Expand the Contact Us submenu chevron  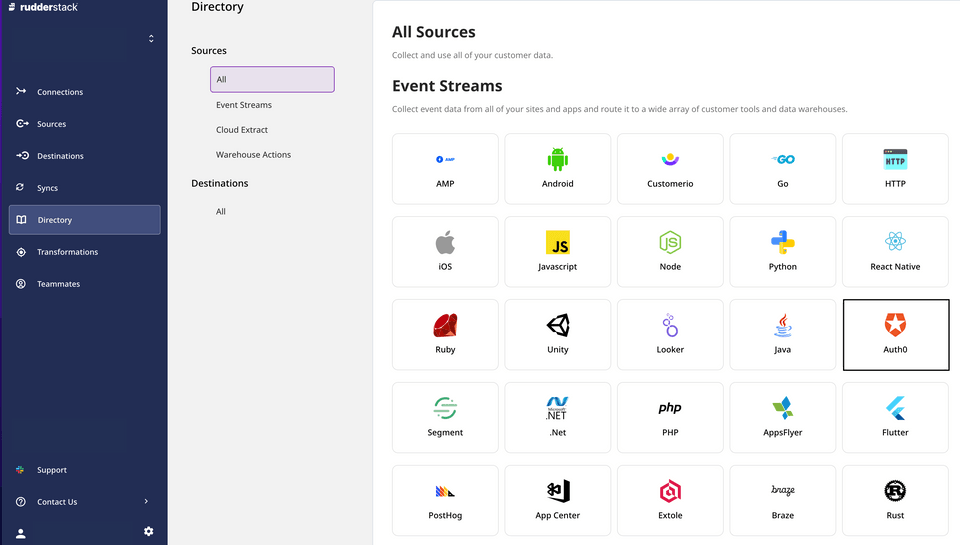146,502
